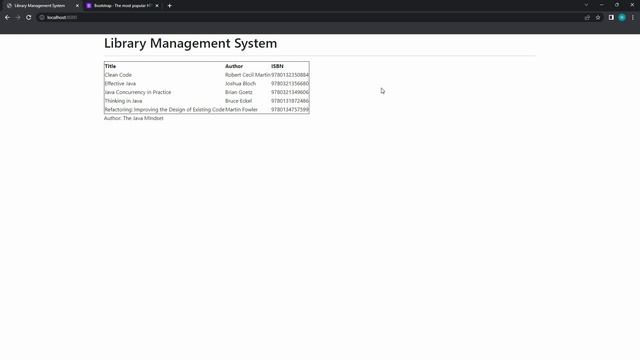The height and width of the screenshot is (360, 640).
Task: Select the Thinking in Java title cell
Action: coord(124,101)
